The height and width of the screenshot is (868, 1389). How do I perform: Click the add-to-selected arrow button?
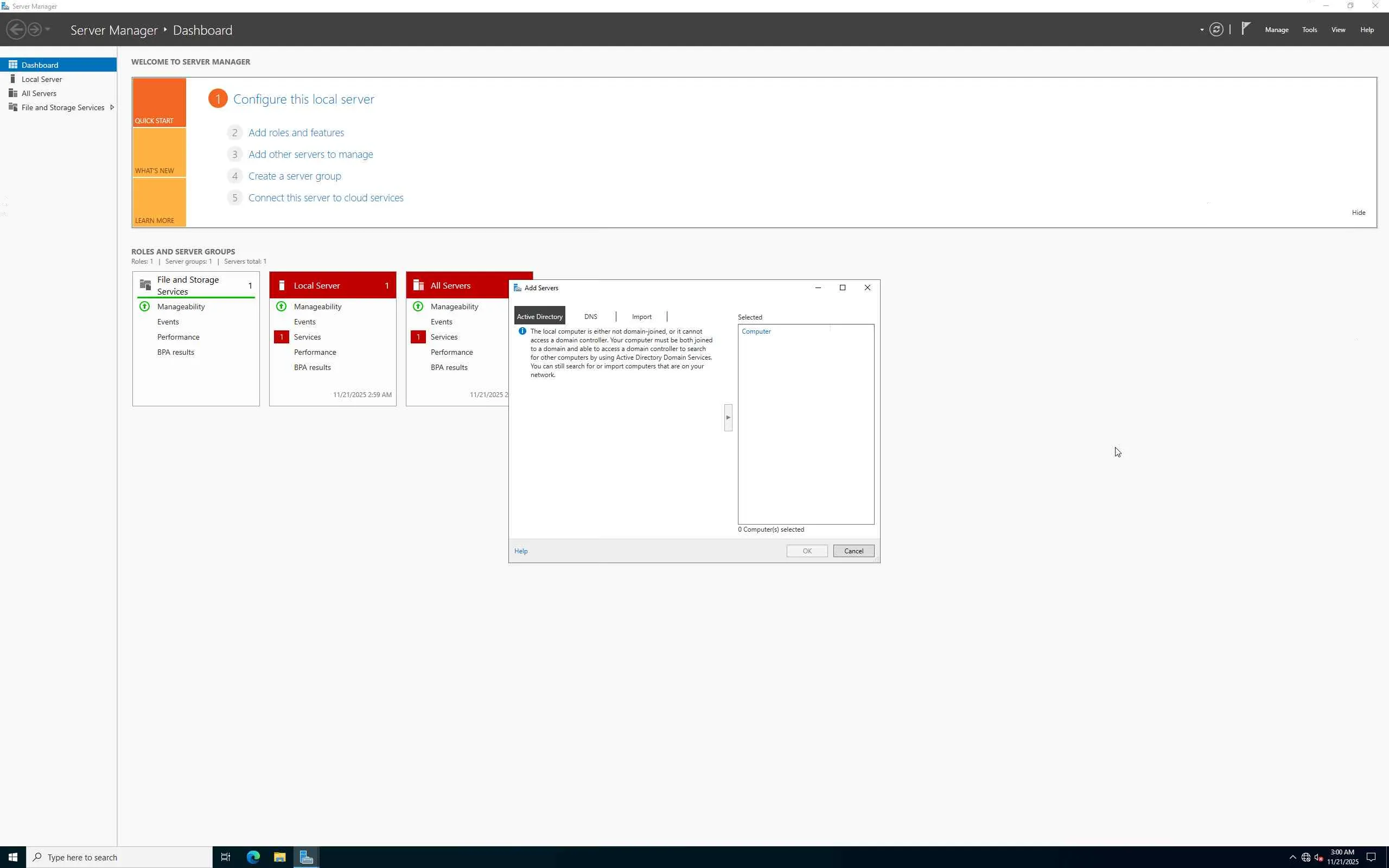(728, 417)
